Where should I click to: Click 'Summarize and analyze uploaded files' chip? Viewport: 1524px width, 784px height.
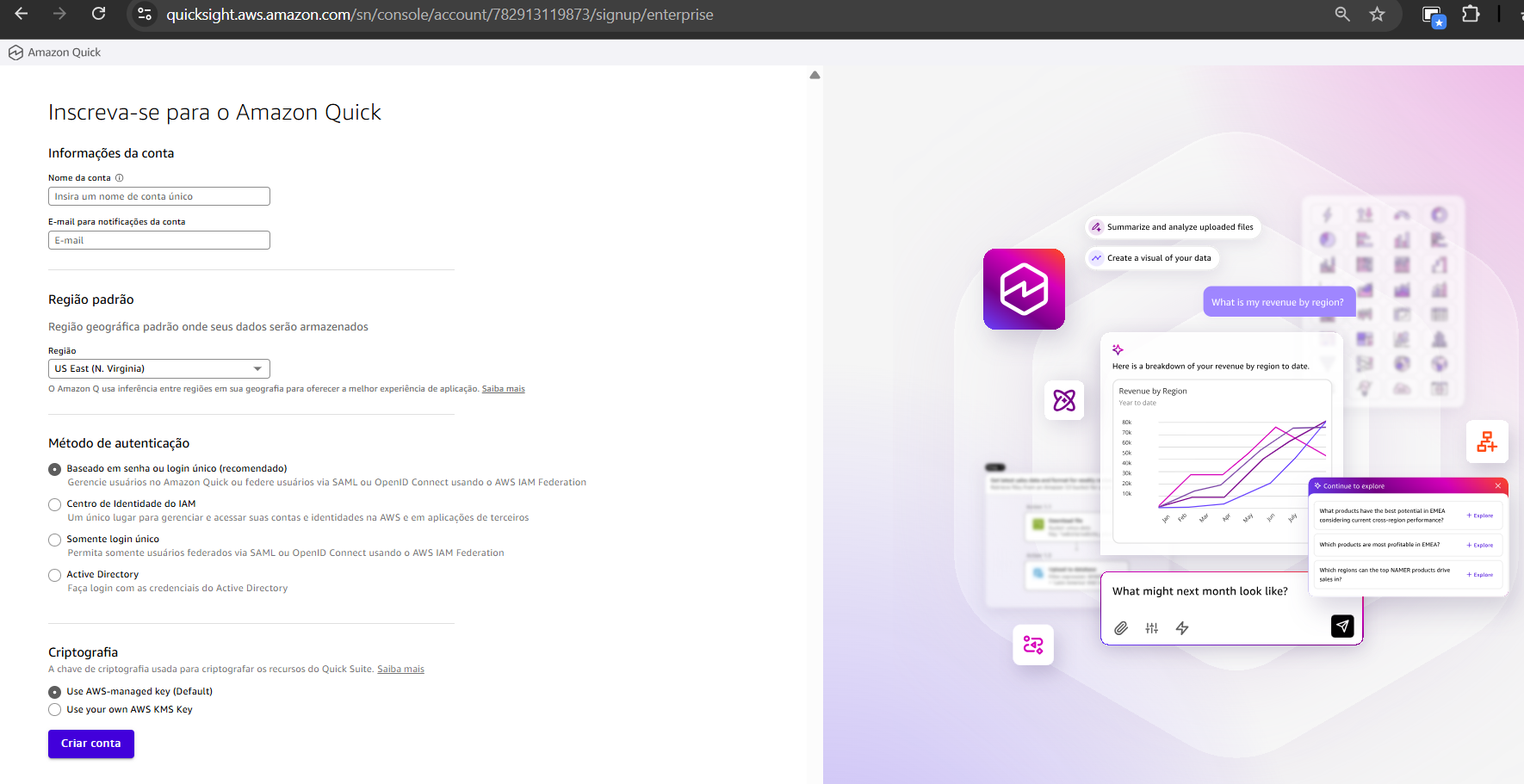point(1173,227)
